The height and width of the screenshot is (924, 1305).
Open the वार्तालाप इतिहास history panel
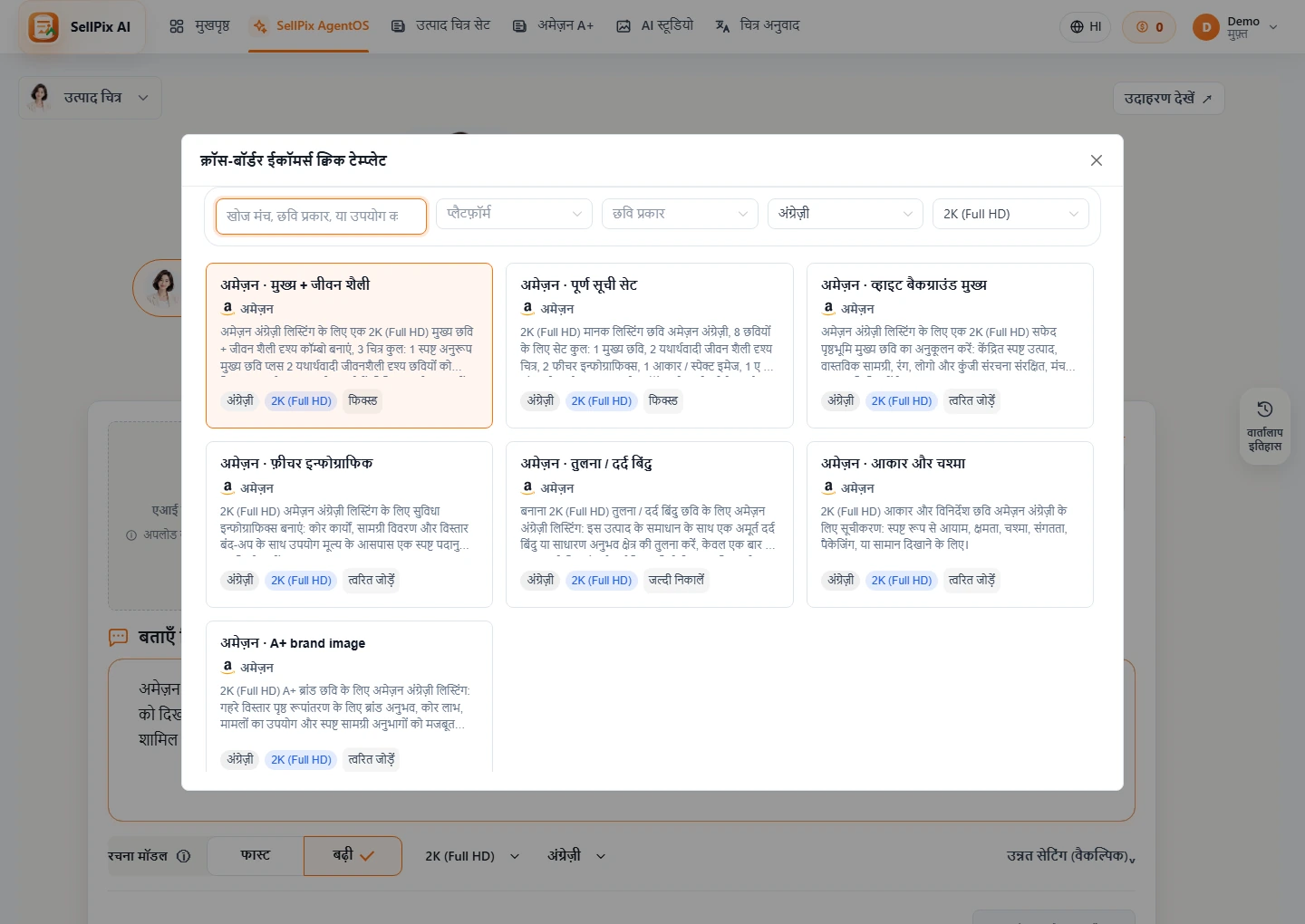point(1264,427)
